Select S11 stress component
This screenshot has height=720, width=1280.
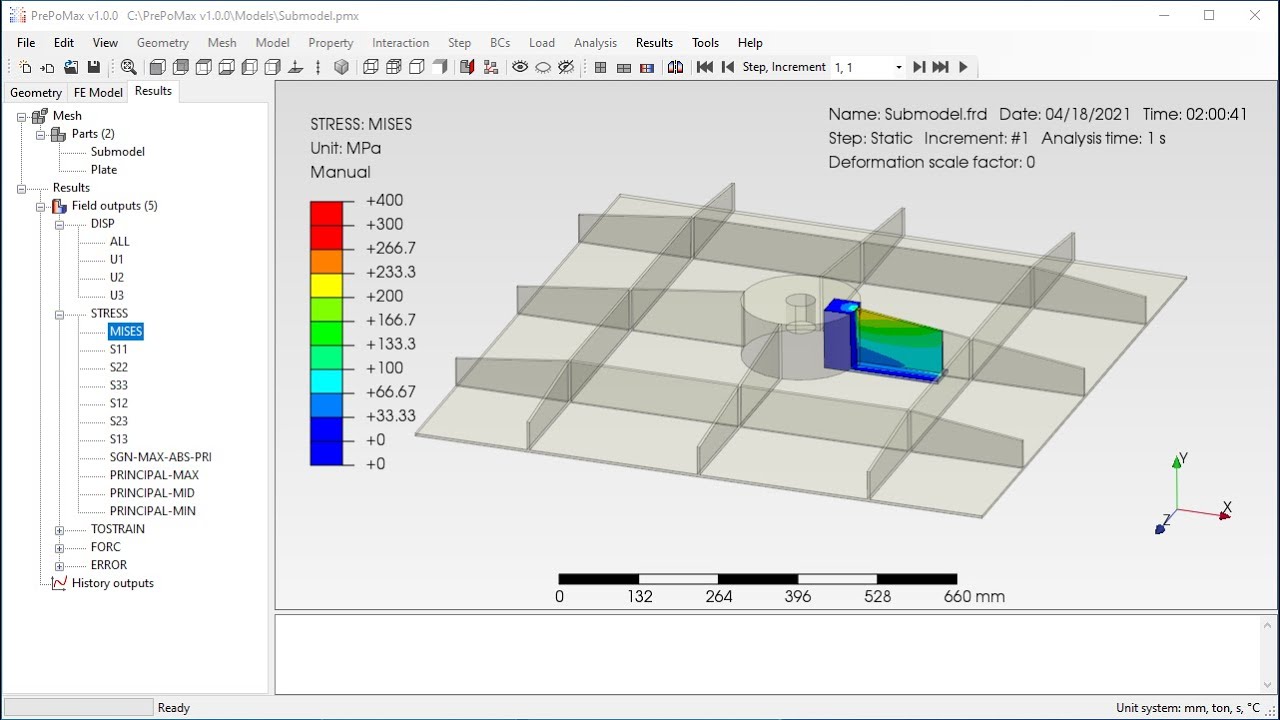tap(119, 350)
